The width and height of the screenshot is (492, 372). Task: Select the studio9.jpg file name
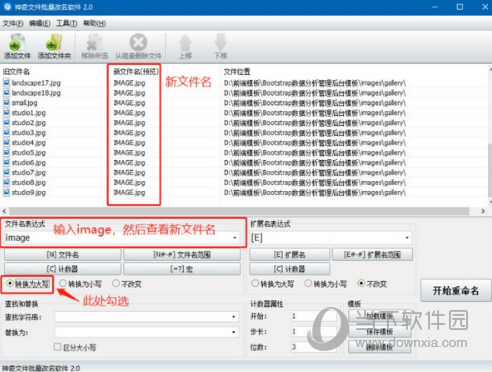coord(29,193)
